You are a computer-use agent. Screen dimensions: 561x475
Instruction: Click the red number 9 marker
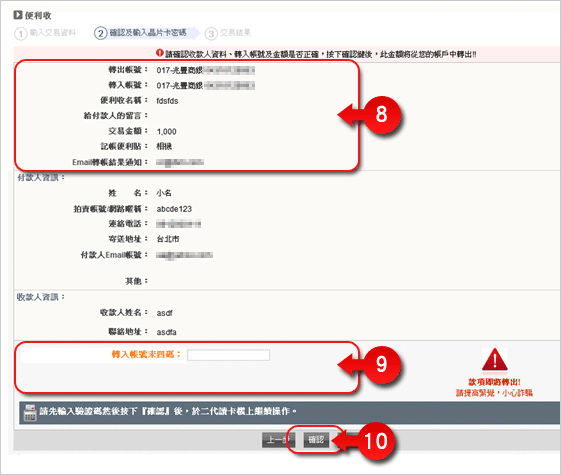(x=381, y=365)
